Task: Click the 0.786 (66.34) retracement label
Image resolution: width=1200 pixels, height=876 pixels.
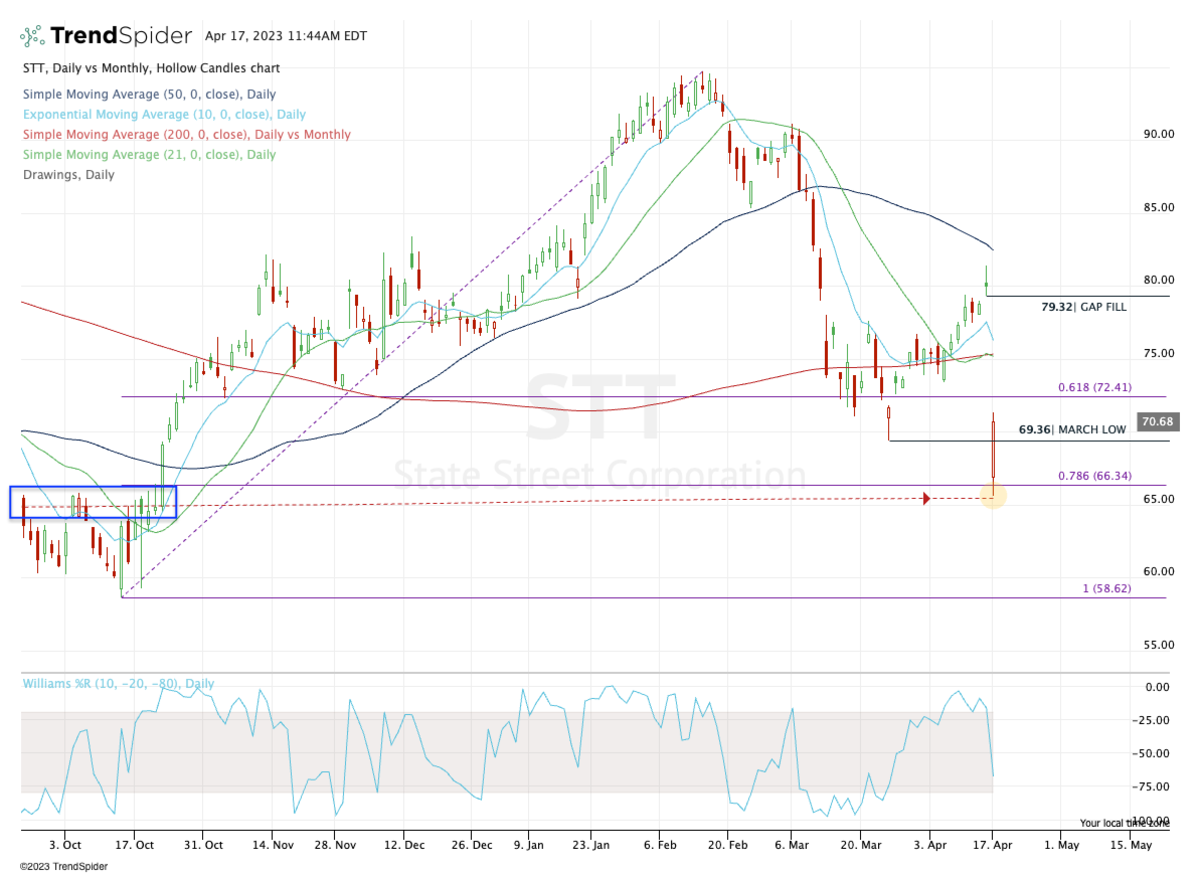Action: coord(1094,475)
